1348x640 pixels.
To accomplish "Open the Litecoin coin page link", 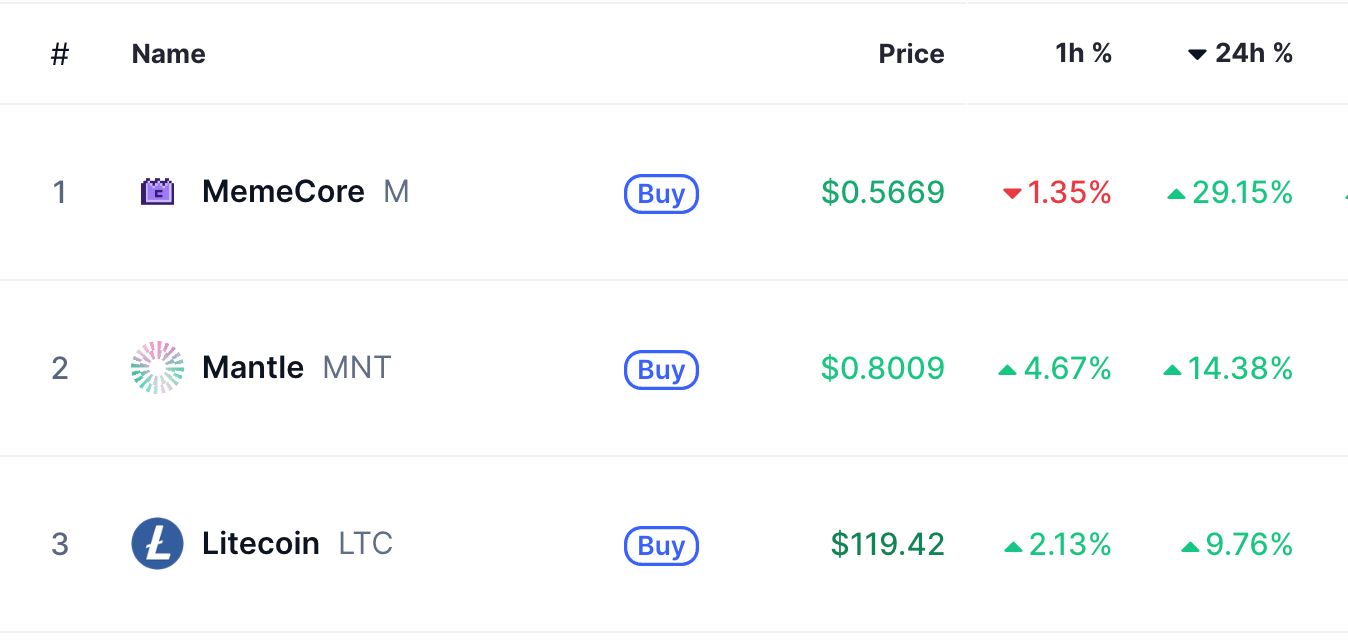I will coord(262,544).
